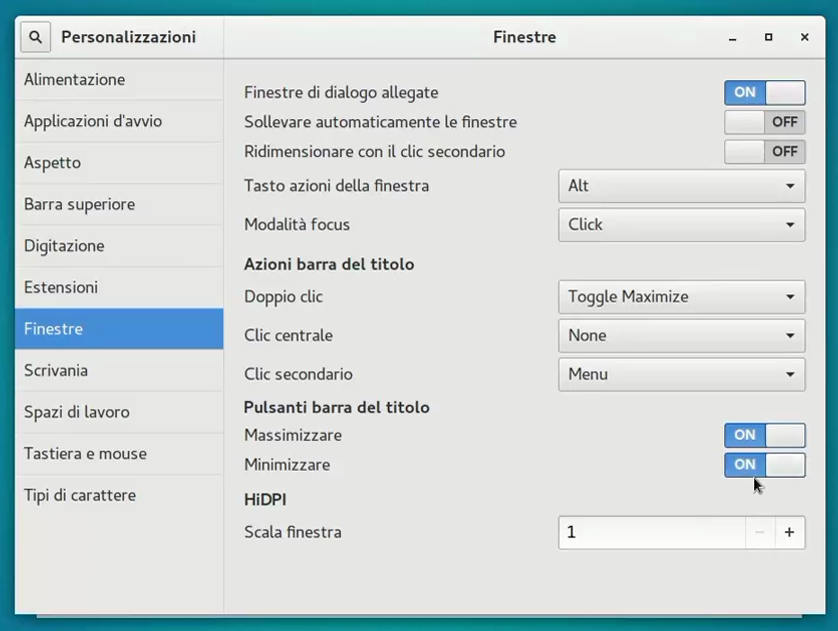Enable Sollevare automaticamente le finestre
838x631 pixels.
(764, 122)
